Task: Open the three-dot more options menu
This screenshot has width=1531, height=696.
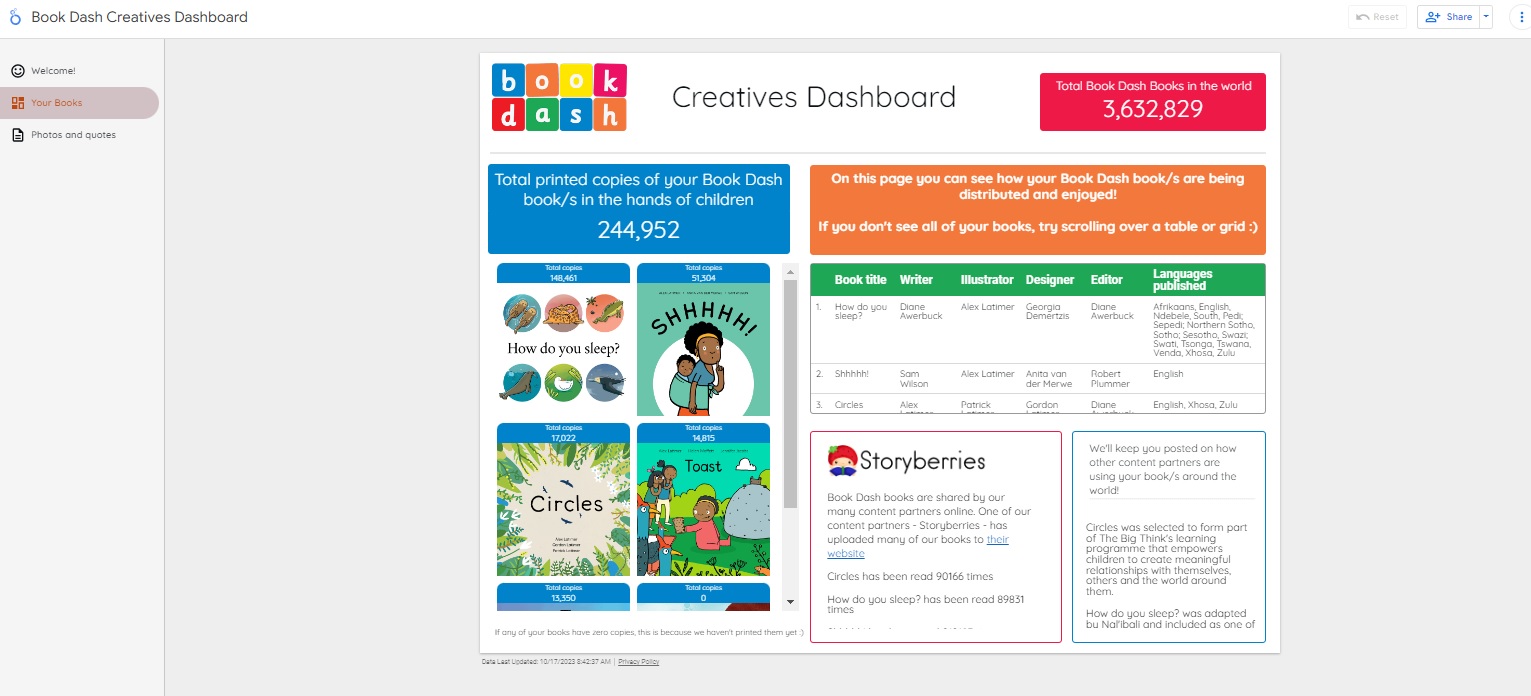Action: click(1521, 17)
